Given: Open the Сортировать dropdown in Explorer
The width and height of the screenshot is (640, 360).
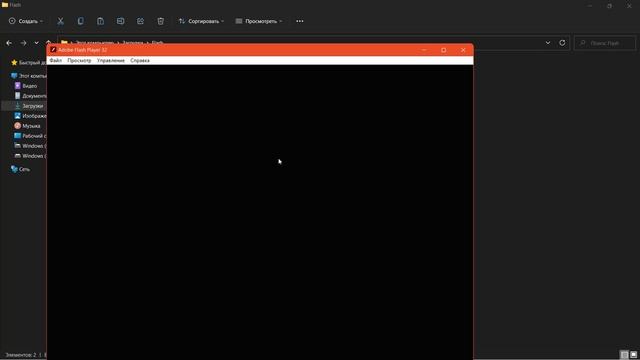Looking at the screenshot, I should (x=201, y=21).
